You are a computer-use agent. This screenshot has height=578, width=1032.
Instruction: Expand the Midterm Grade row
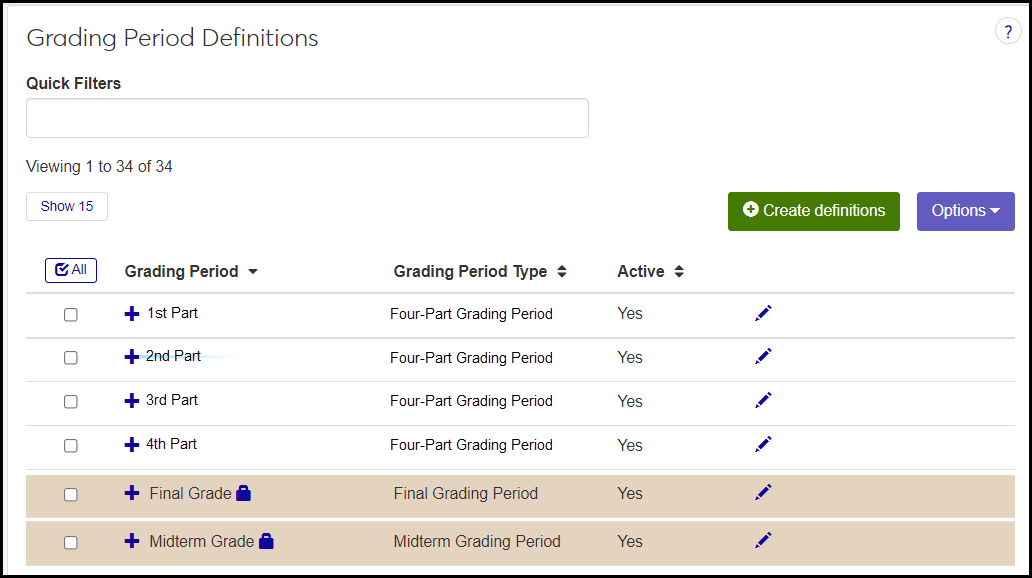[x=132, y=541]
